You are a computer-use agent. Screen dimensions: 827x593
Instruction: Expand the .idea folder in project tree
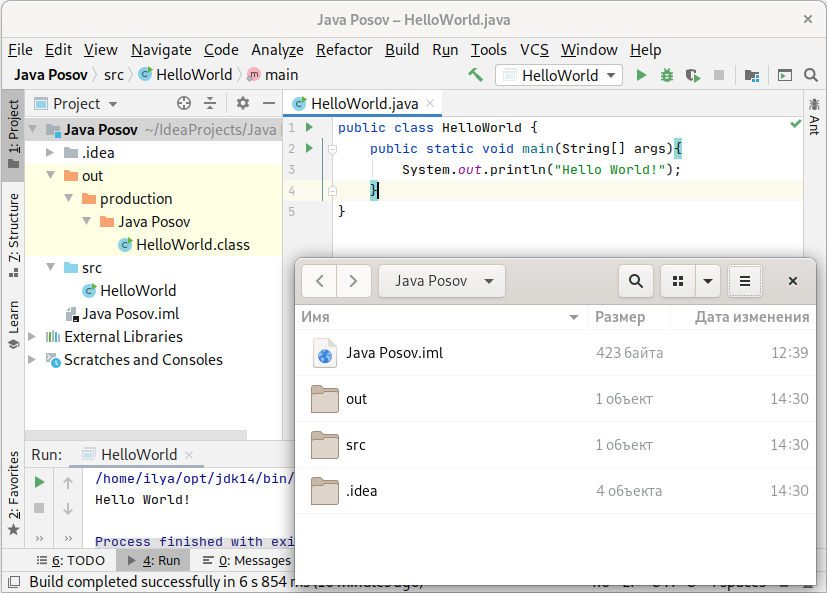pos(49,153)
